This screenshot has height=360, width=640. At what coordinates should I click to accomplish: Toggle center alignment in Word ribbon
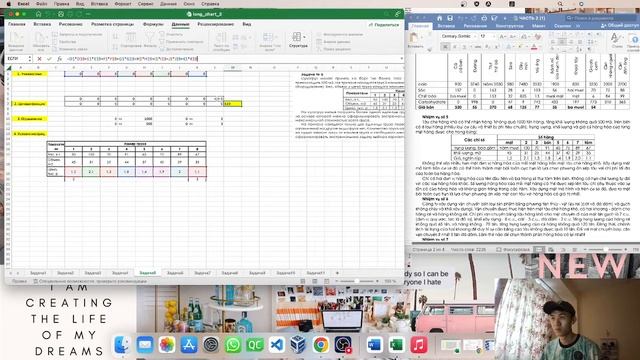click(562, 42)
